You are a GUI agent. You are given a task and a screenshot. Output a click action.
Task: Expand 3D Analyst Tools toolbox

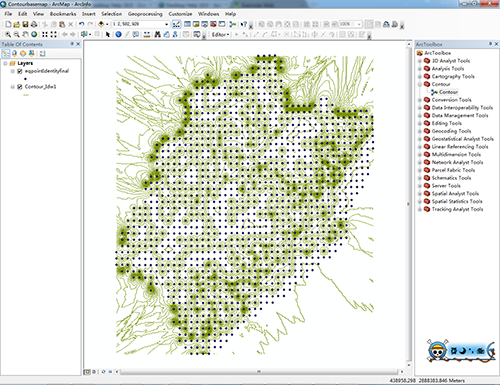(x=420, y=61)
